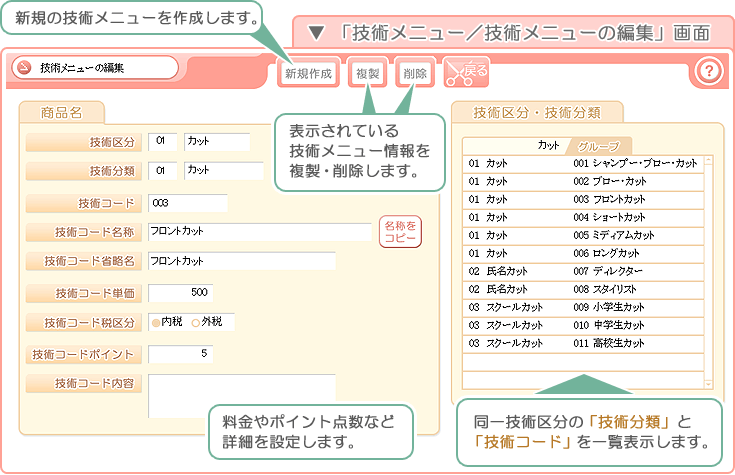Click the 技術コード単価 price field
Screen dimensions: 735x475
click(180, 293)
